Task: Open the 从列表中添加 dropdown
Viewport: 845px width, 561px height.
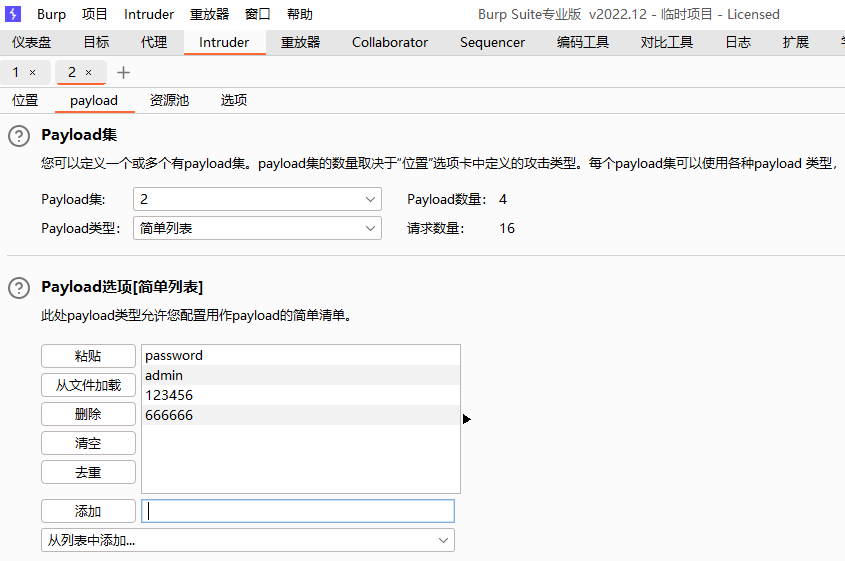Action: tap(248, 540)
